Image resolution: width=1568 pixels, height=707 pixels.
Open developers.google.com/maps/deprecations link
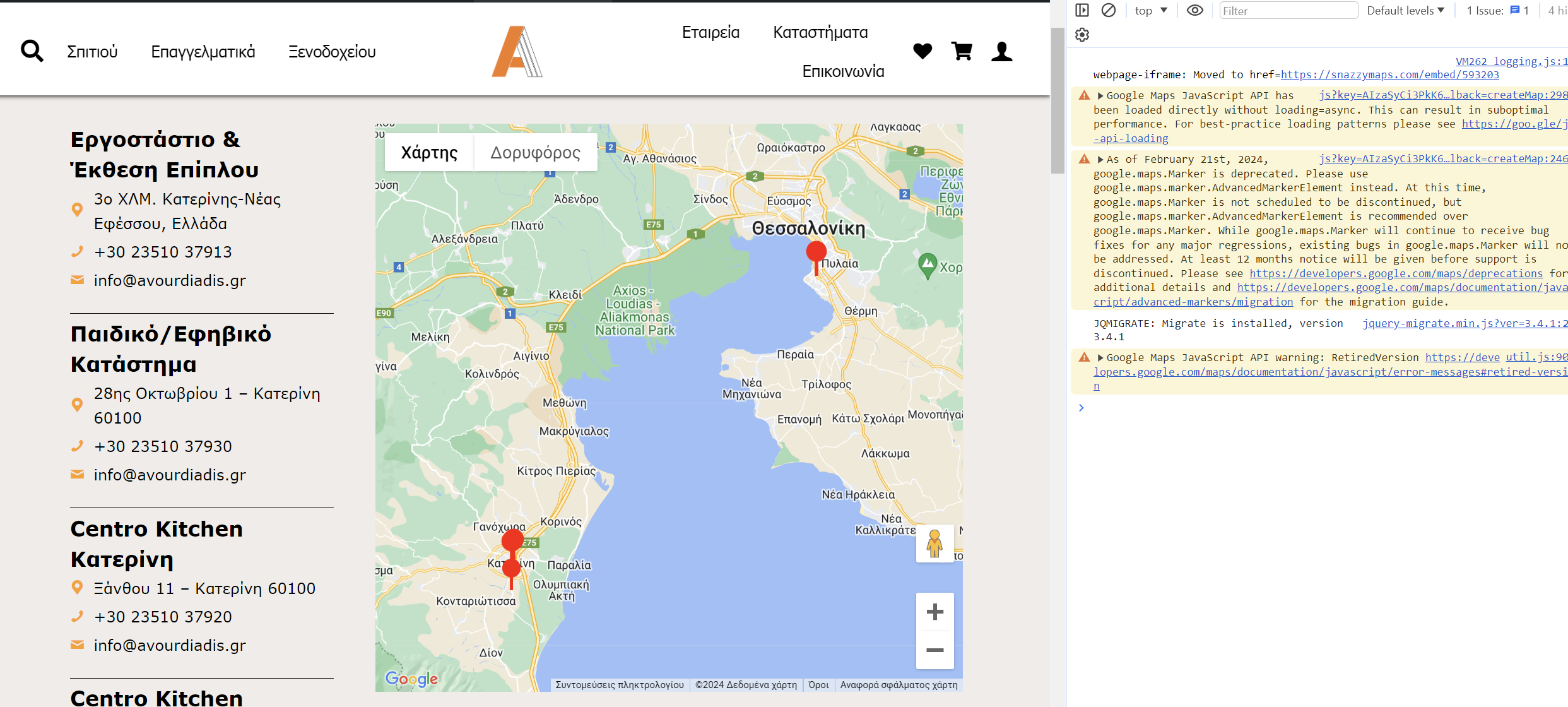pos(1396,273)
